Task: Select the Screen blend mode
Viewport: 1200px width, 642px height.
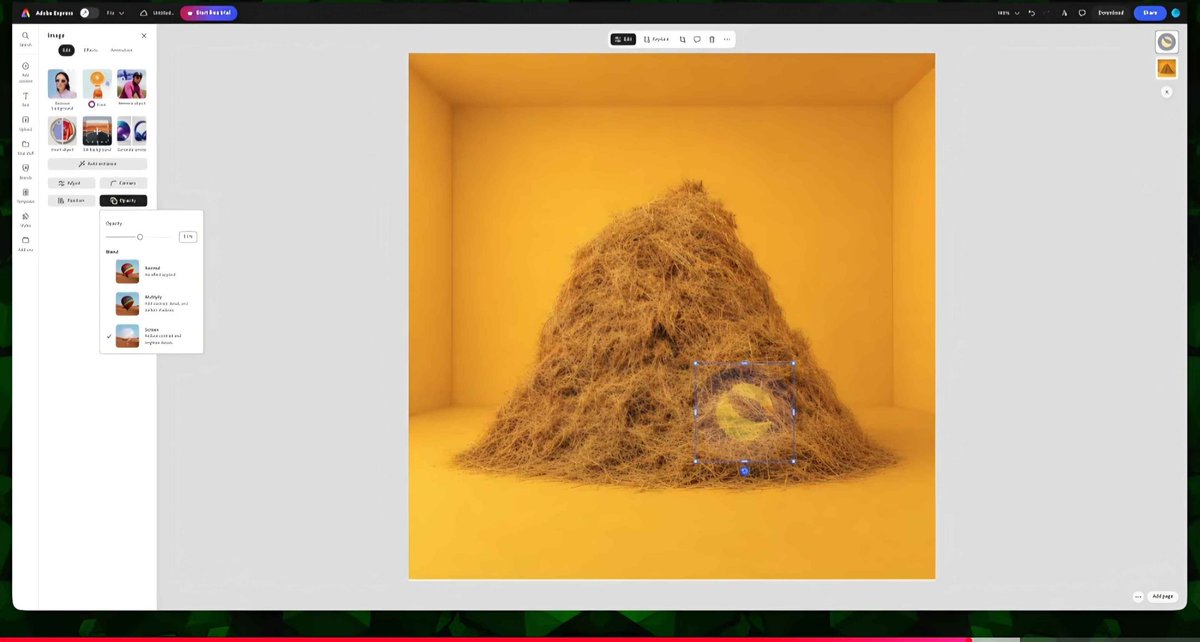Action: click(152, 336)
